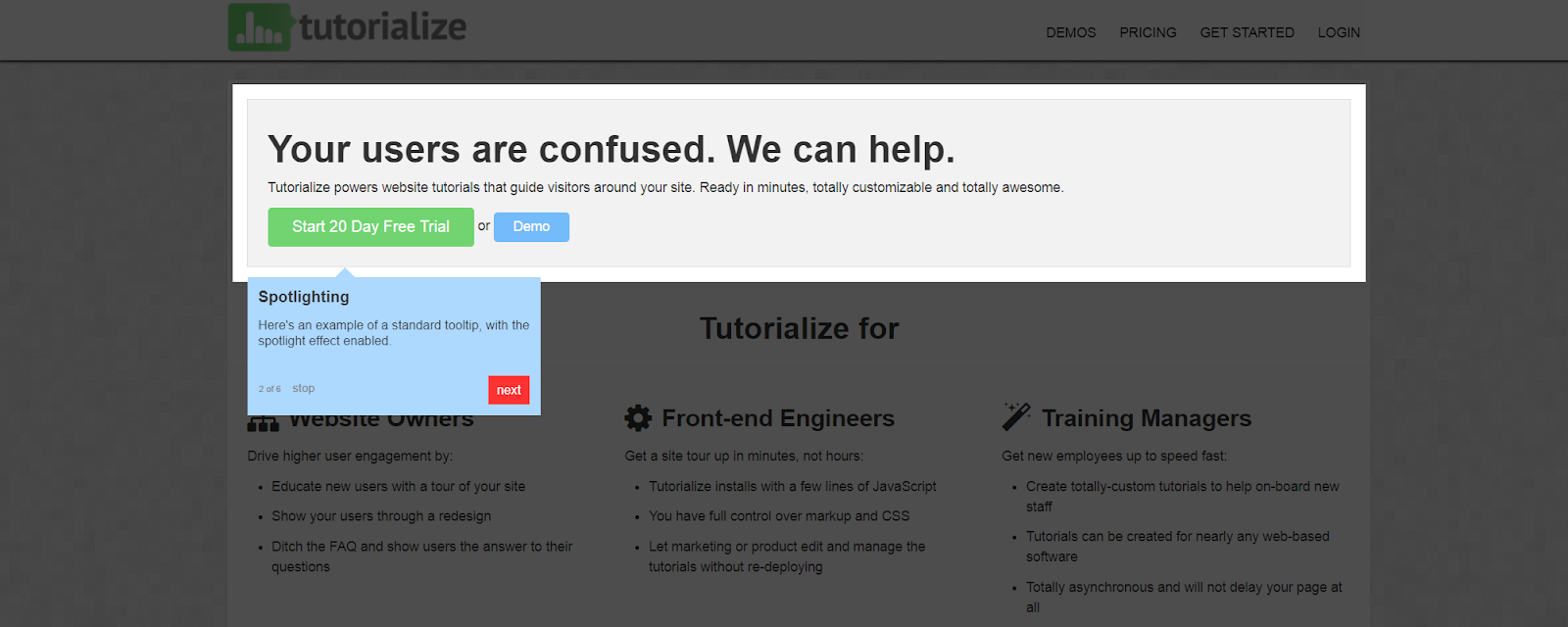Click 'Let marketing or product edit' bullet
This screenshot has height=627, width=1568.
787,556
